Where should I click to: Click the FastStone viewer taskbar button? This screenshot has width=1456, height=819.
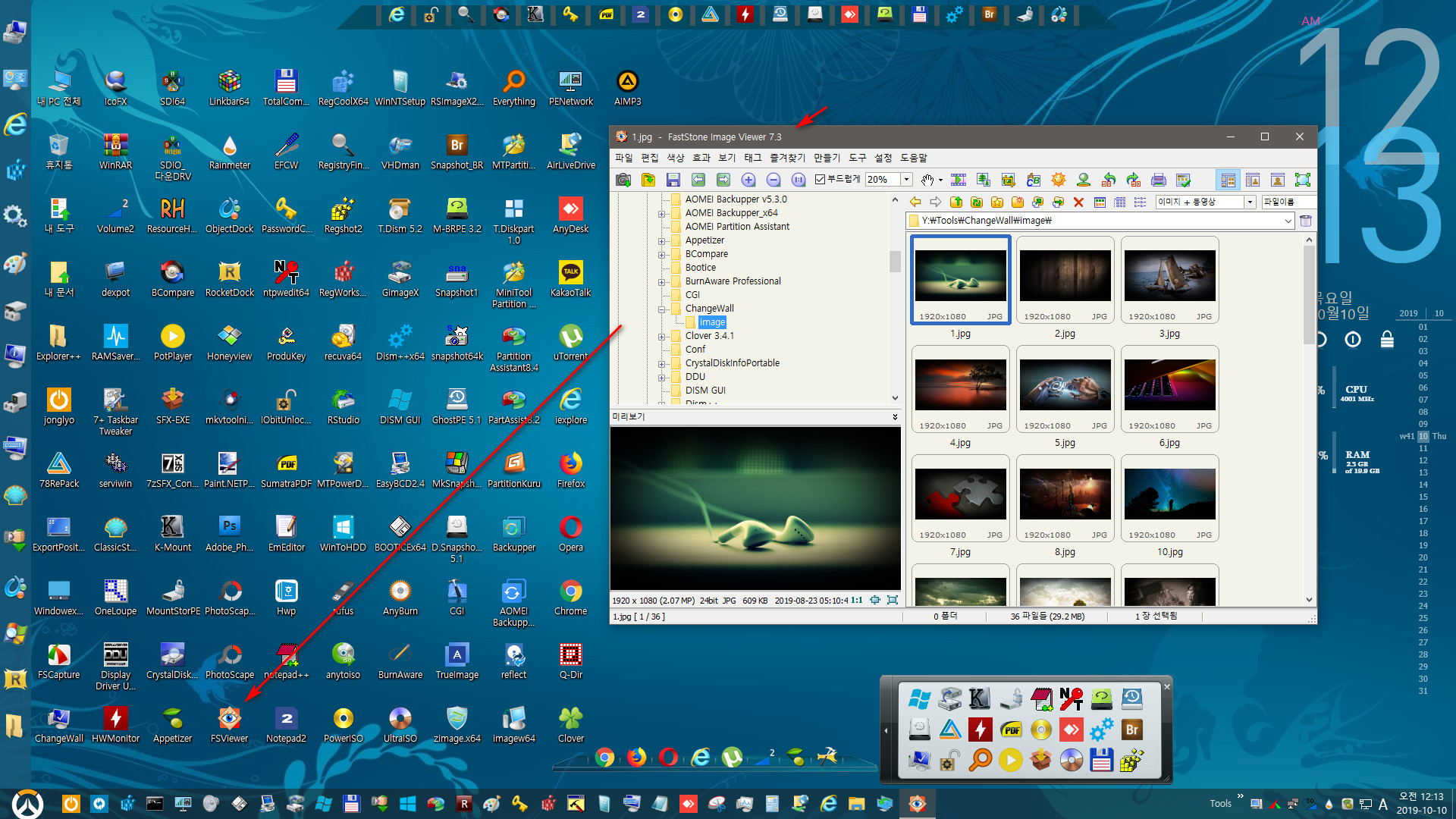point(917,804)
